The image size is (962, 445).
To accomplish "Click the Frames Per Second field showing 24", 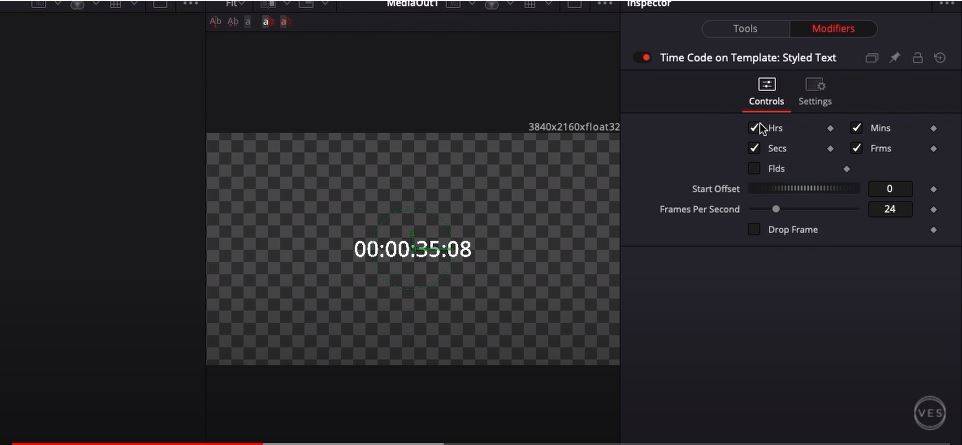I will tap(890, 209).
